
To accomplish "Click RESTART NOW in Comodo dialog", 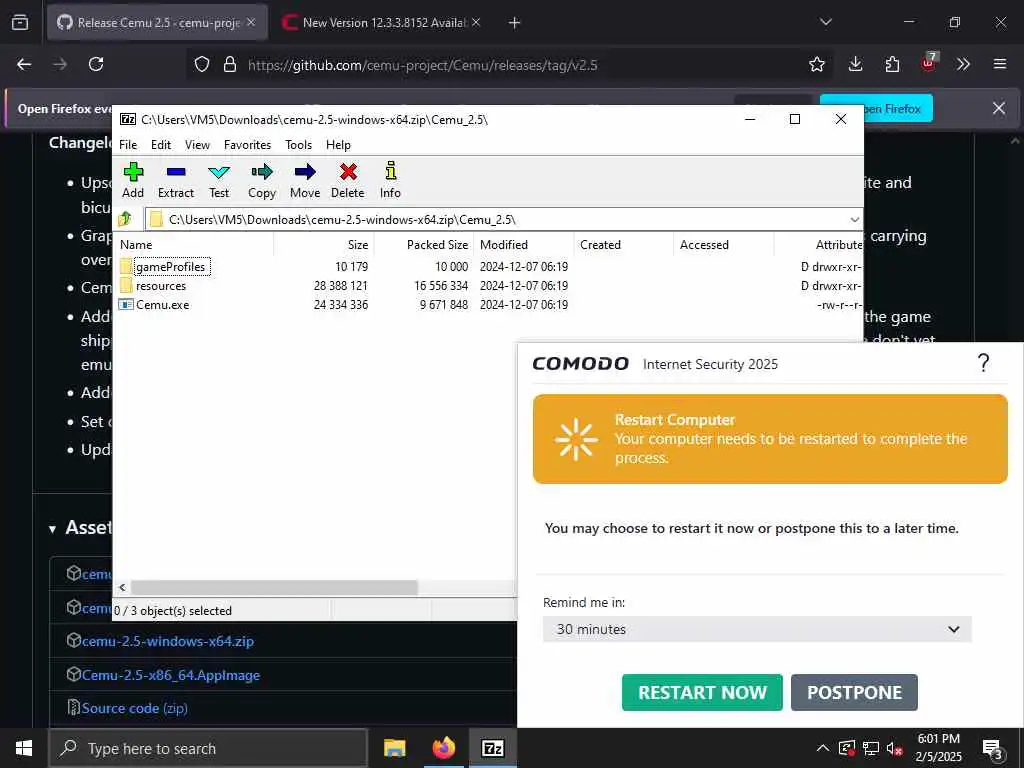I will (702, 692).
